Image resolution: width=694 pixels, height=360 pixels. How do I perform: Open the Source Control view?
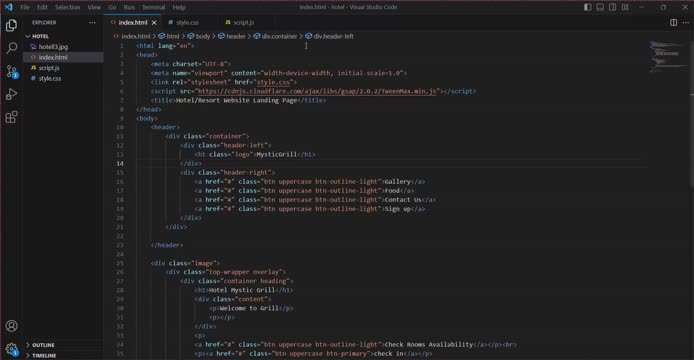[12, 71]
